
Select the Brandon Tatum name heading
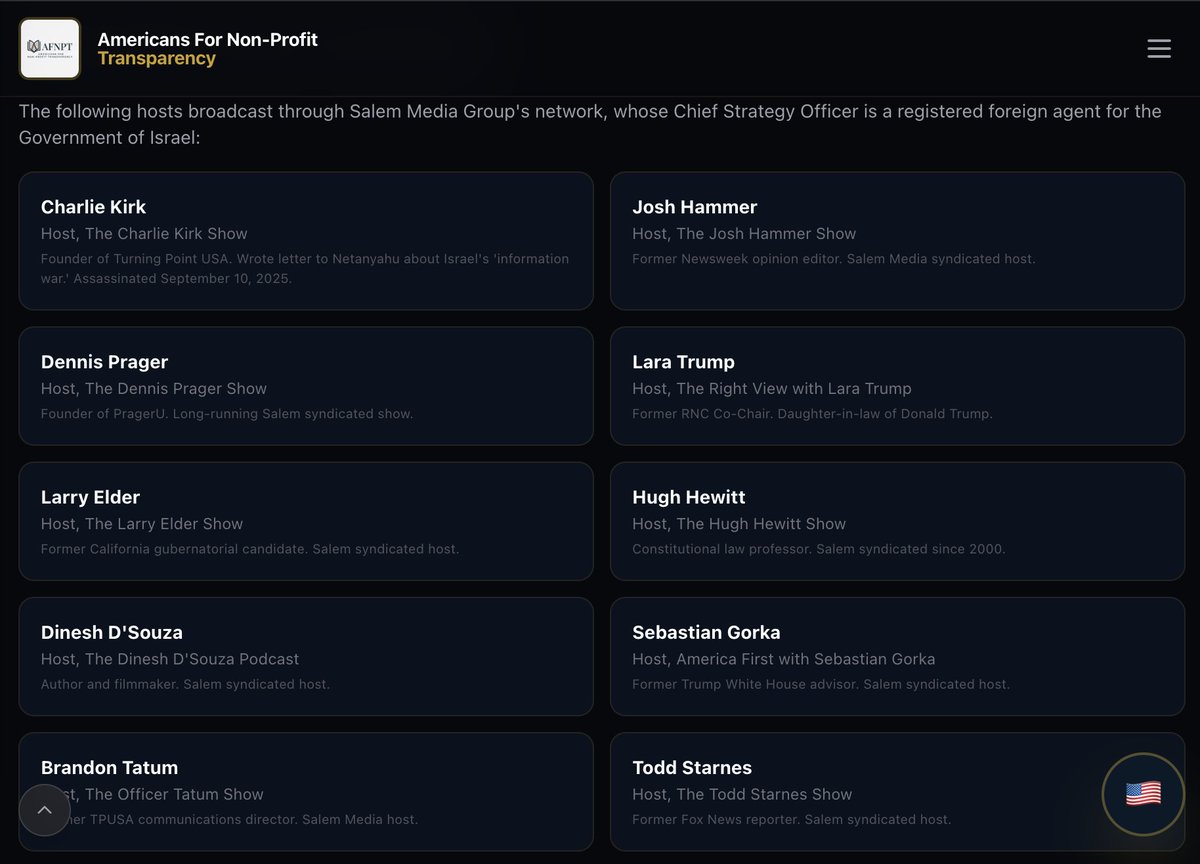tap(109, 767)
